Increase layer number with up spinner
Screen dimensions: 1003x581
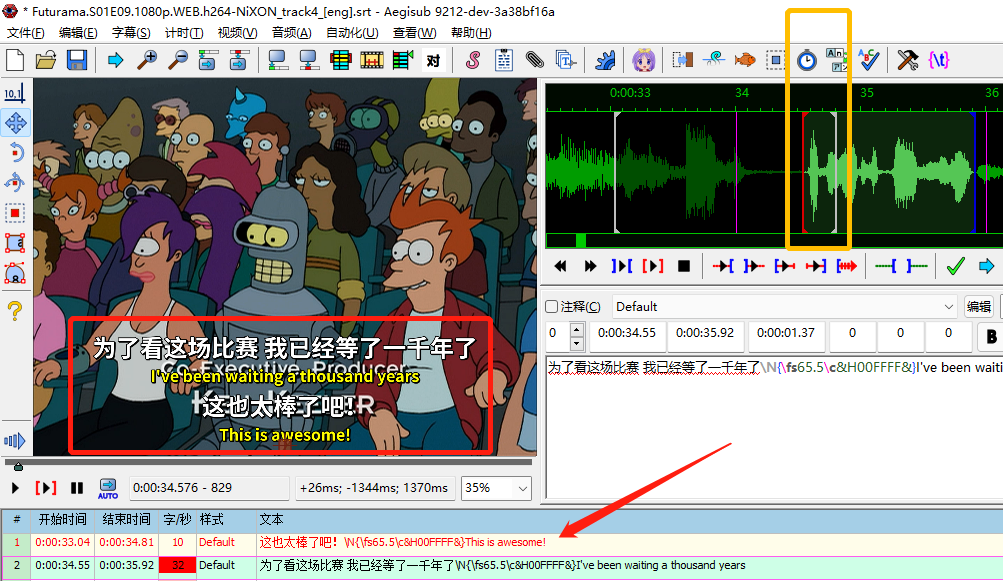(x=575, y=329)
